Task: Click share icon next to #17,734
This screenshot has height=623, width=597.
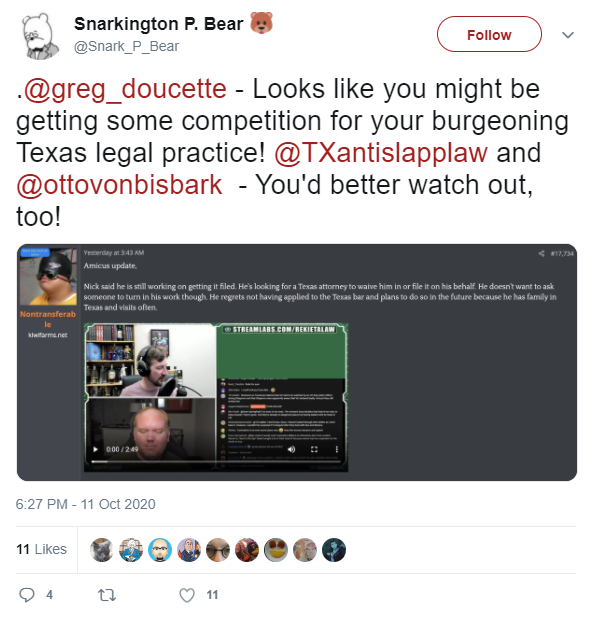Action: point(541,253)
